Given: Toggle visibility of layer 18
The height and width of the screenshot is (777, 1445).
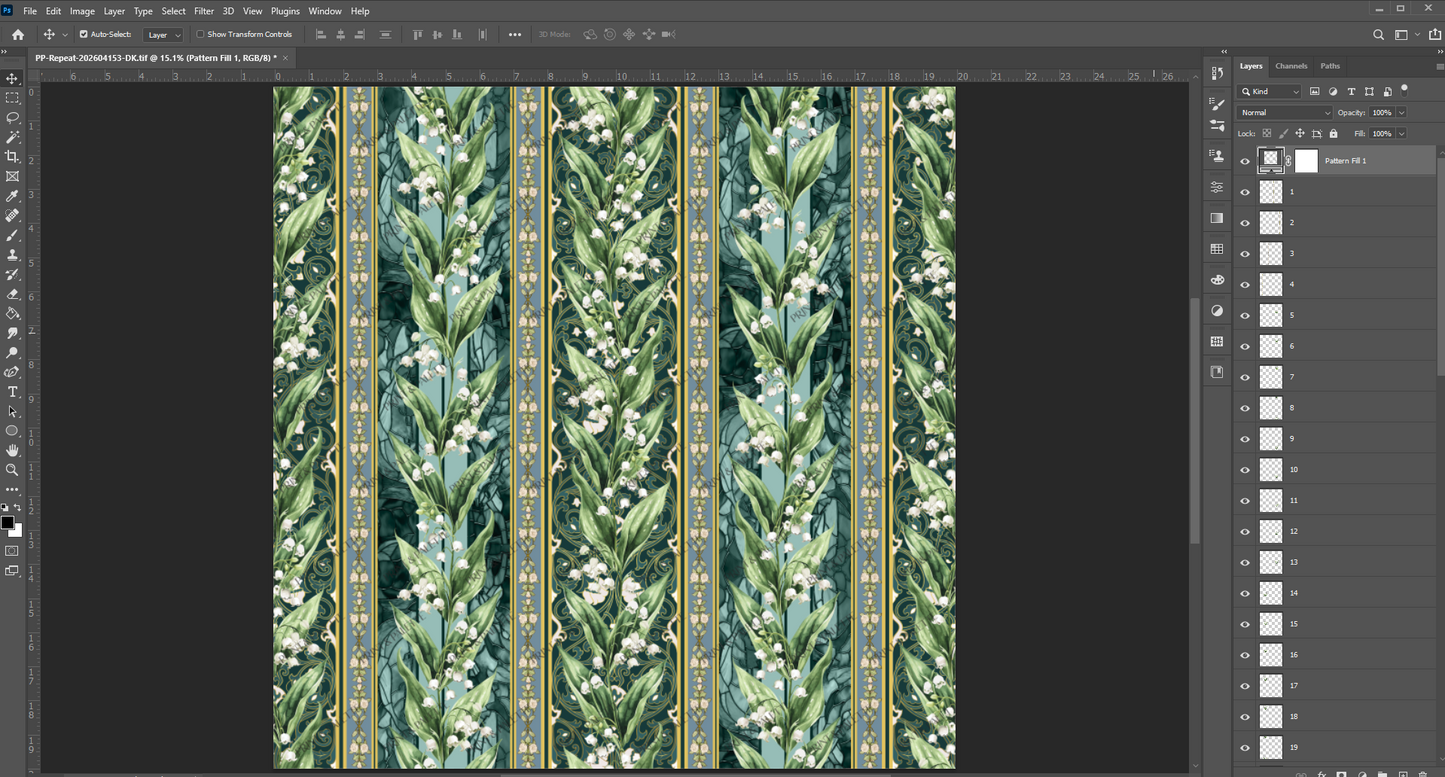Looking at the screenshot, I should coord(1245,717).
